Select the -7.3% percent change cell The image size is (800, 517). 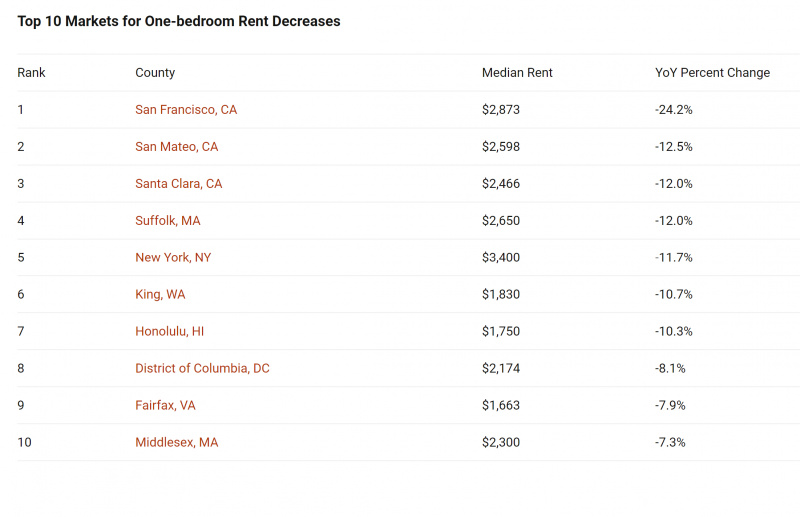[670, 442]
